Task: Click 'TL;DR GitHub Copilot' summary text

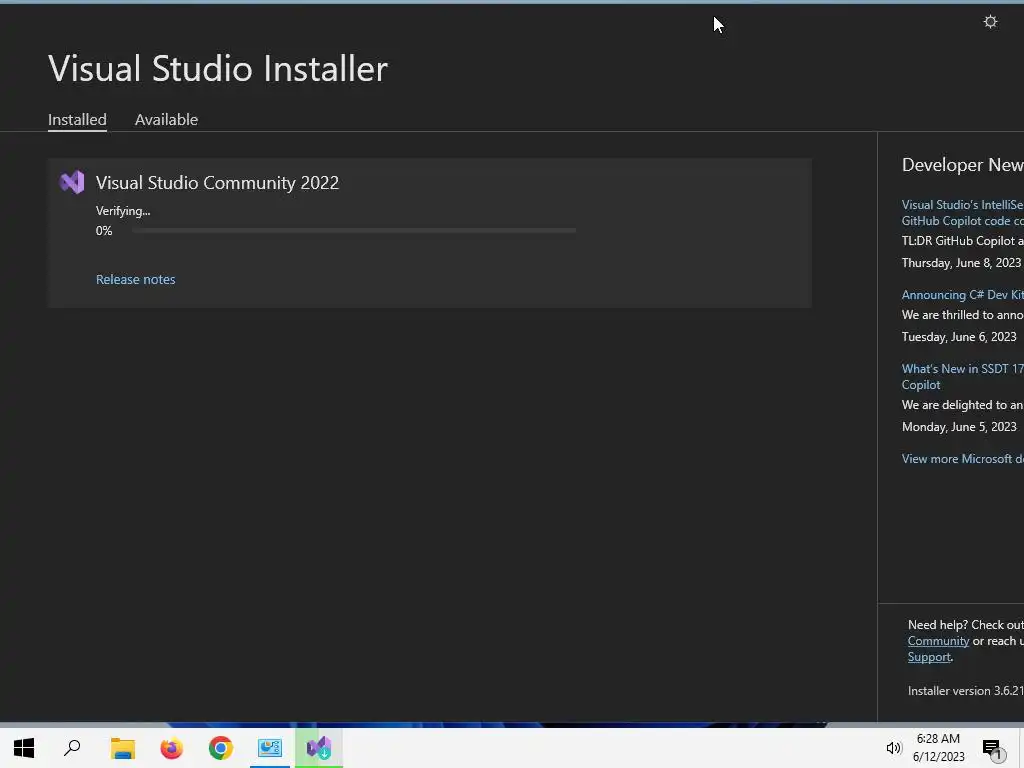Action: coord(963,241)
